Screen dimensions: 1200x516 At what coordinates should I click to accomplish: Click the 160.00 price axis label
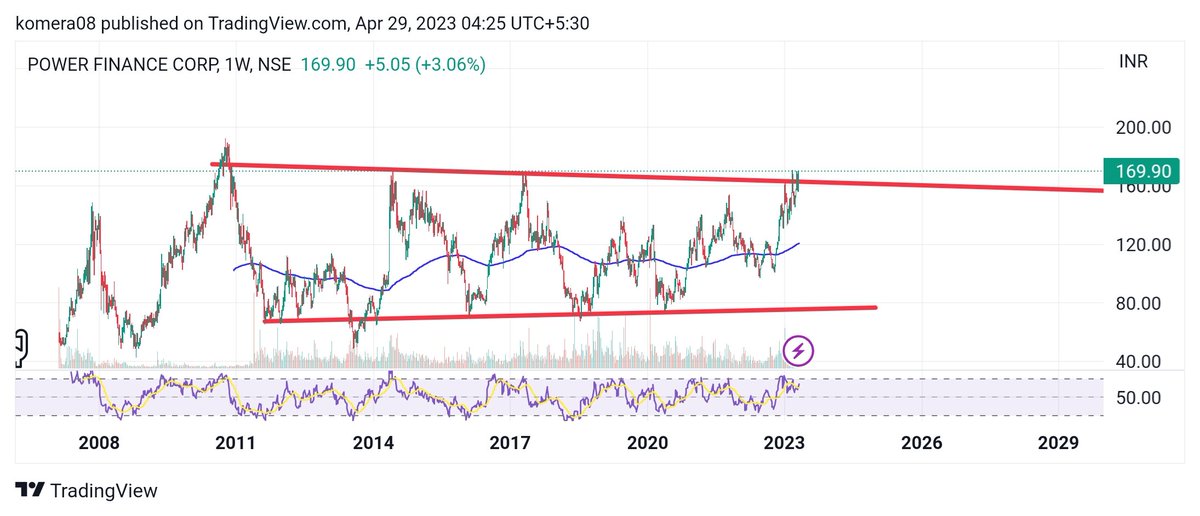1144,188
